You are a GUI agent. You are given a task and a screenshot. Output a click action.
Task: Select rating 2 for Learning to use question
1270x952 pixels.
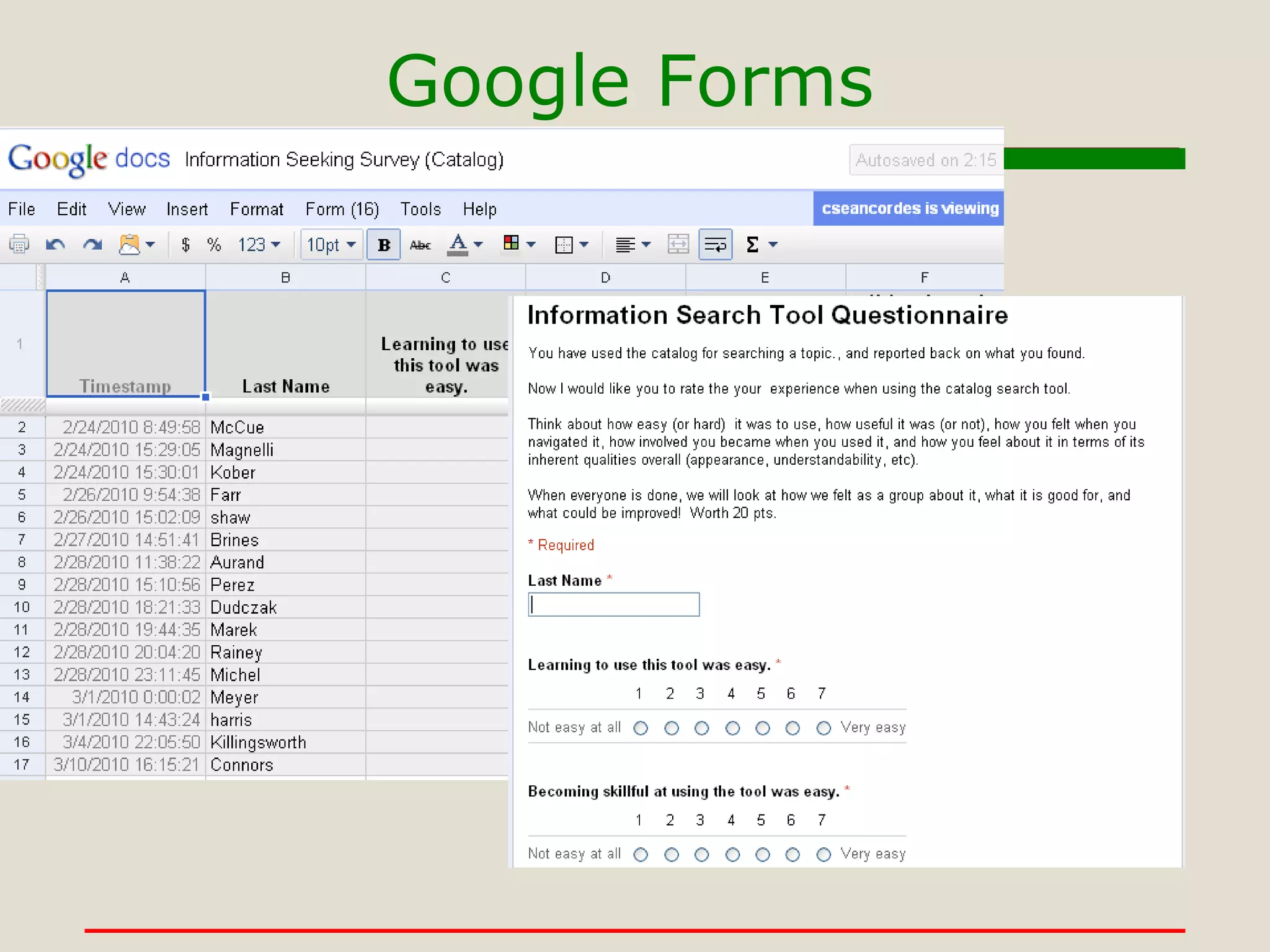click(671, 728)
